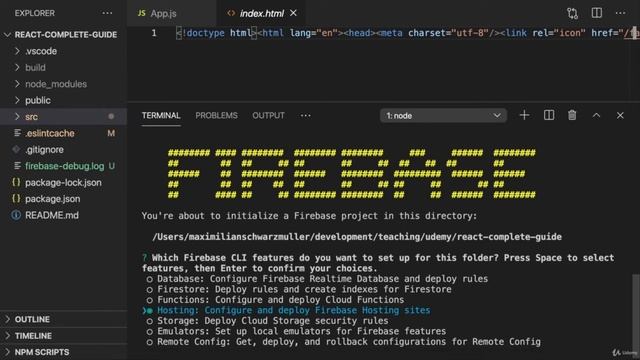
Task: Open the source control changes compare icon
Action: pos(572,13)
